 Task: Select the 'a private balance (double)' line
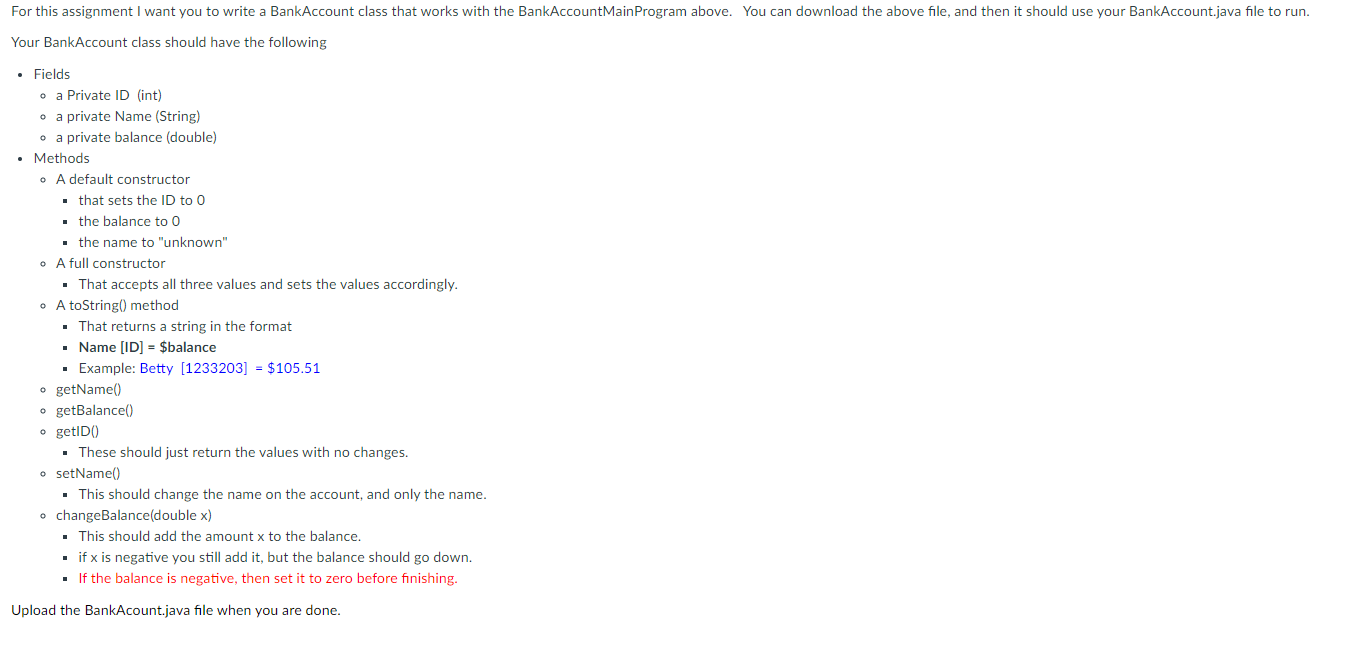[136, 137]
